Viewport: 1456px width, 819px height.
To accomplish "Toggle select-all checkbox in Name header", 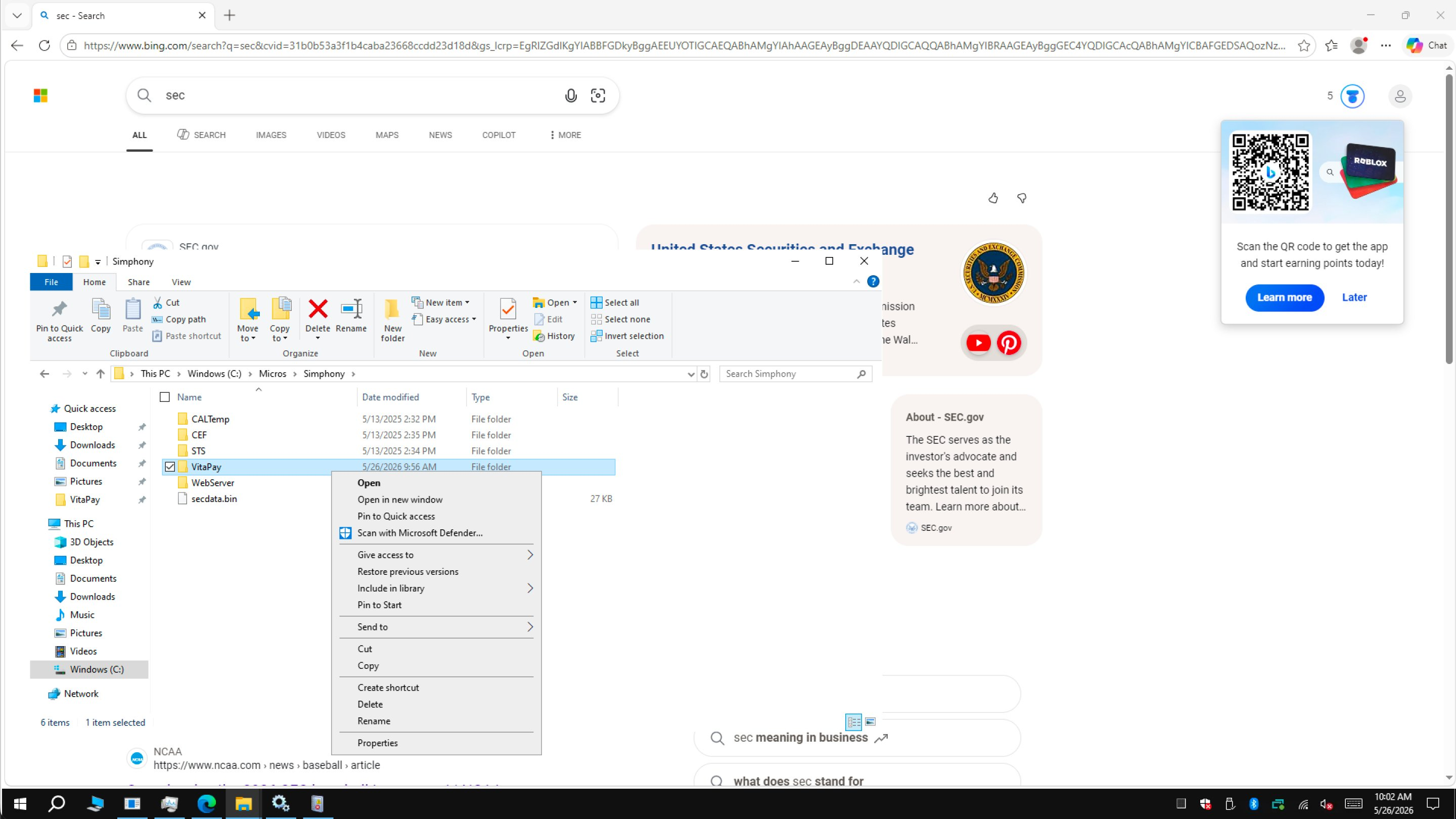I will click(x=165, y=397).
